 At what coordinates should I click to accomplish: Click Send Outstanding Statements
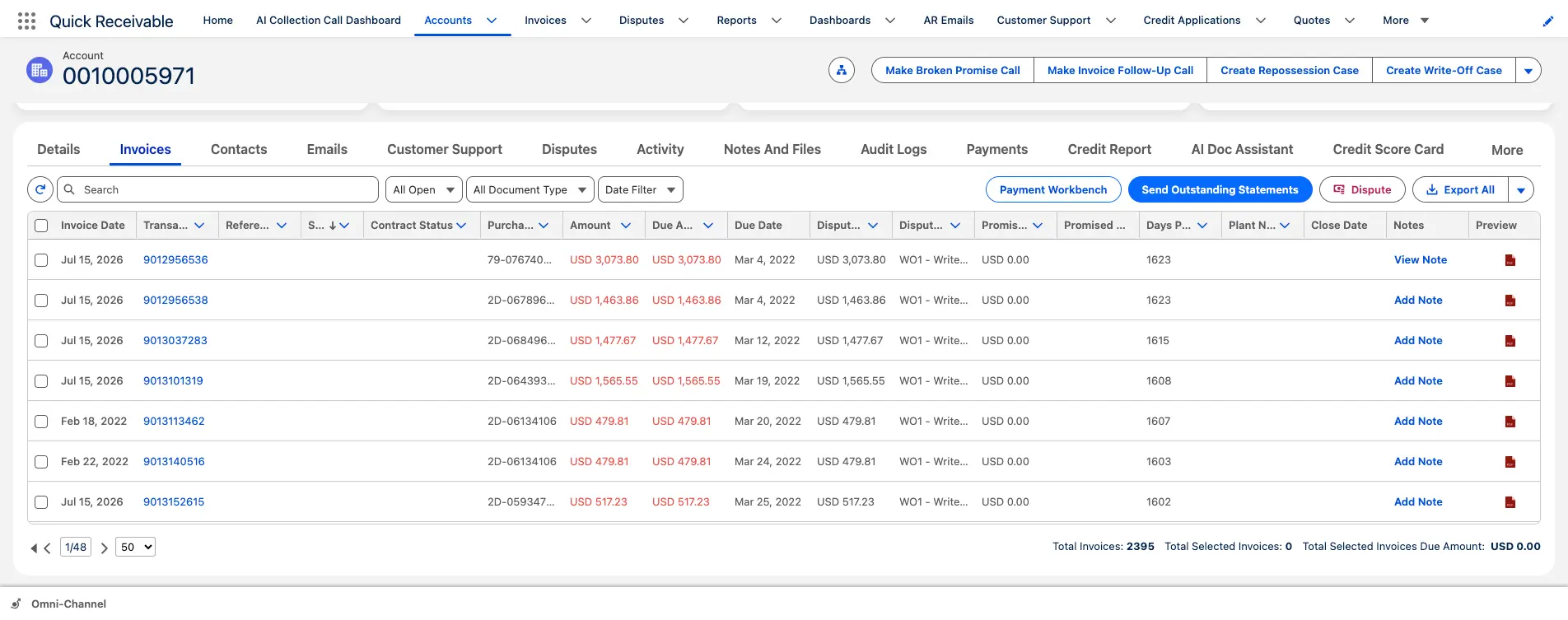[1220, 190]
